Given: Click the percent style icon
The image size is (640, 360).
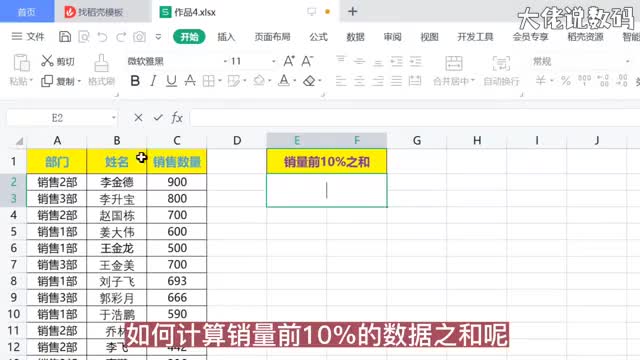Looking at the screenshot, I should coord(565,81).
